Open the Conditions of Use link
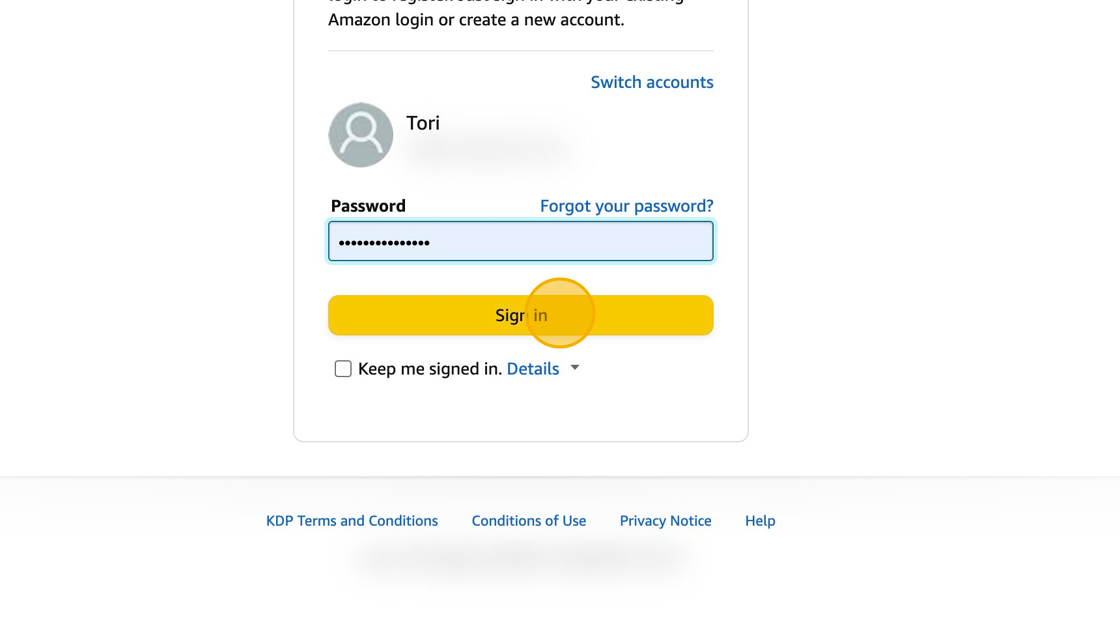 pyautogui.click(x=528, y=521)
